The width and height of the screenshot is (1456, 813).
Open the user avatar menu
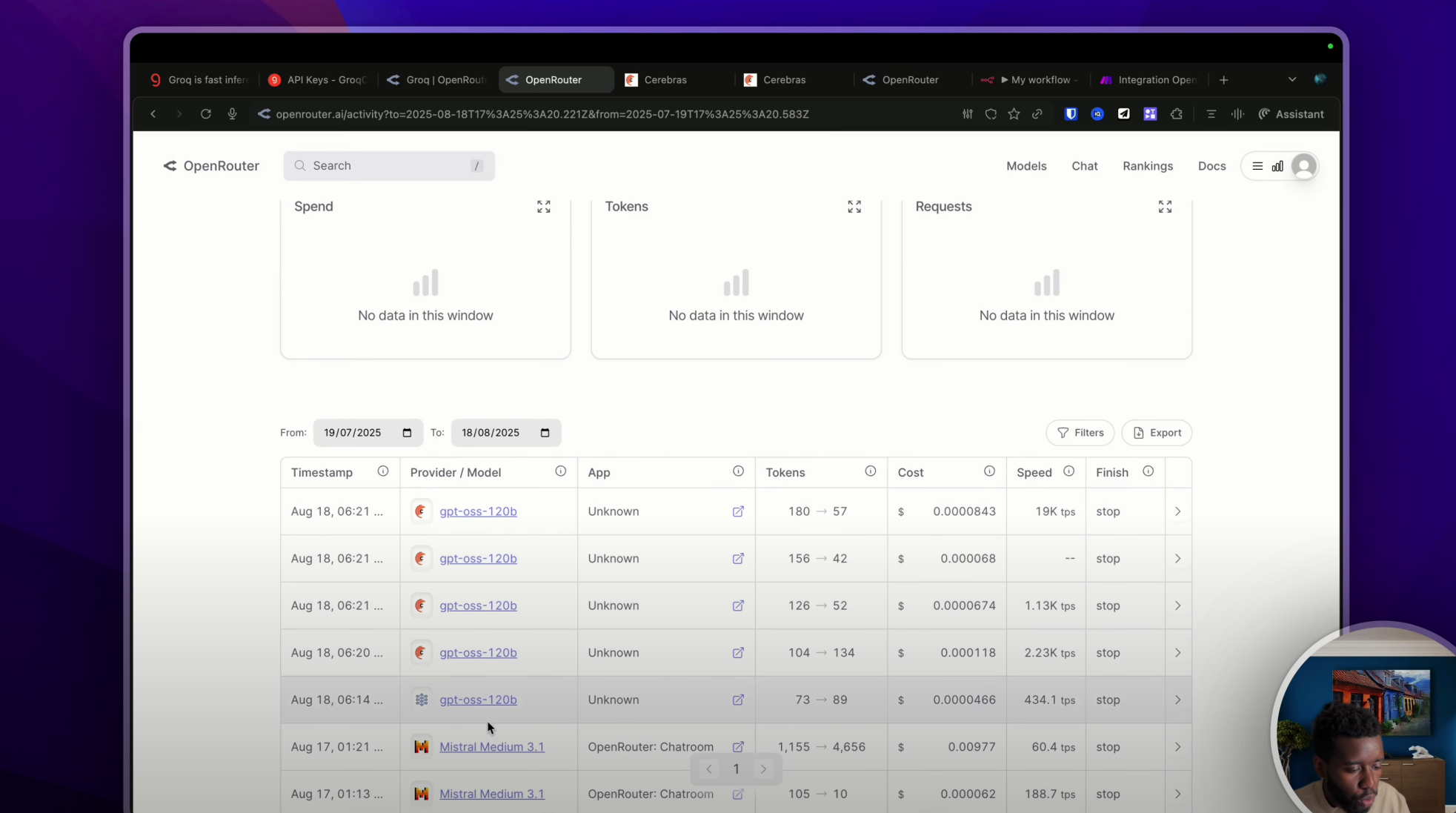pos(1304,166)
